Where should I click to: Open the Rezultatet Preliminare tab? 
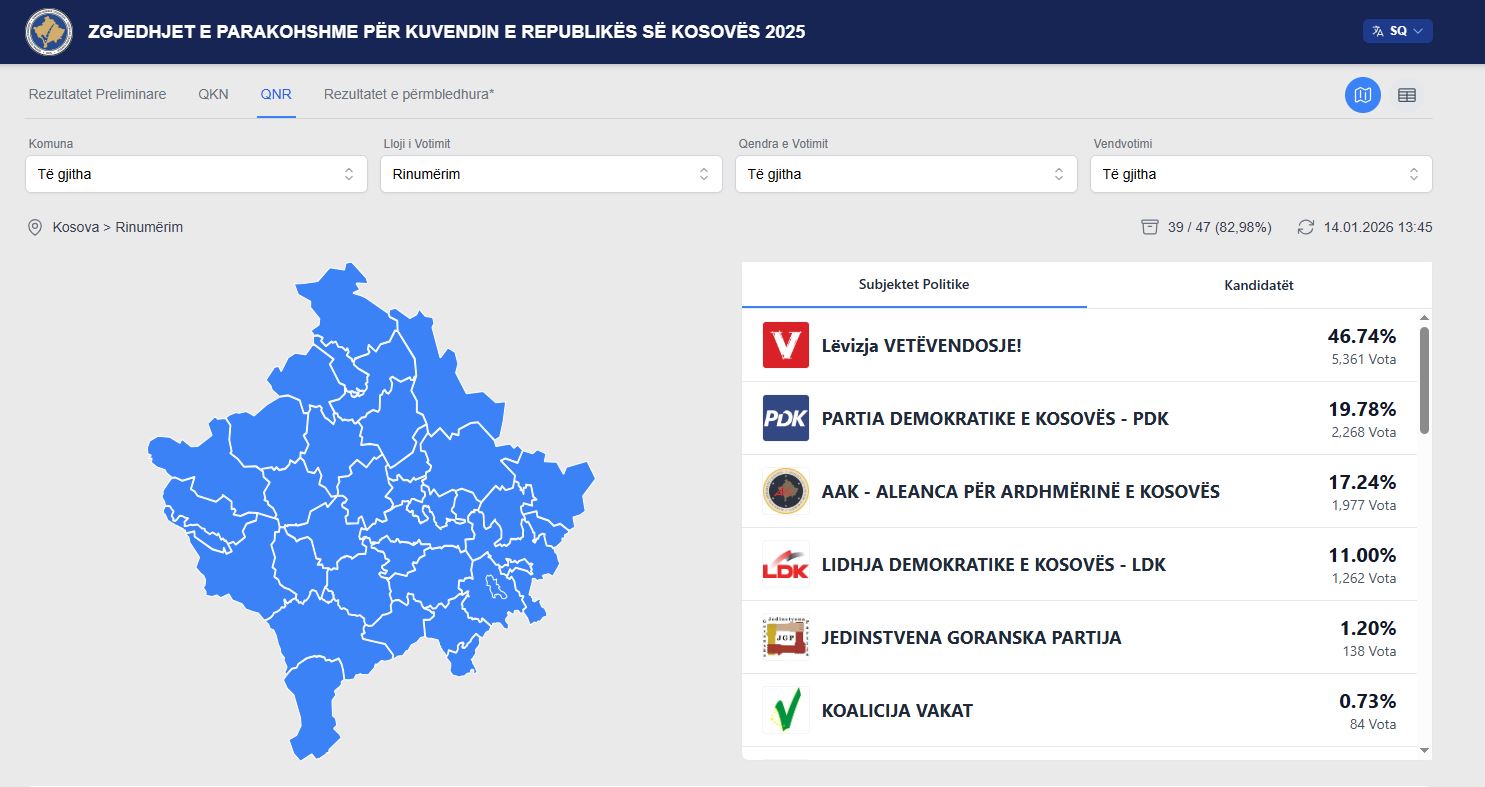click(97, 94)
